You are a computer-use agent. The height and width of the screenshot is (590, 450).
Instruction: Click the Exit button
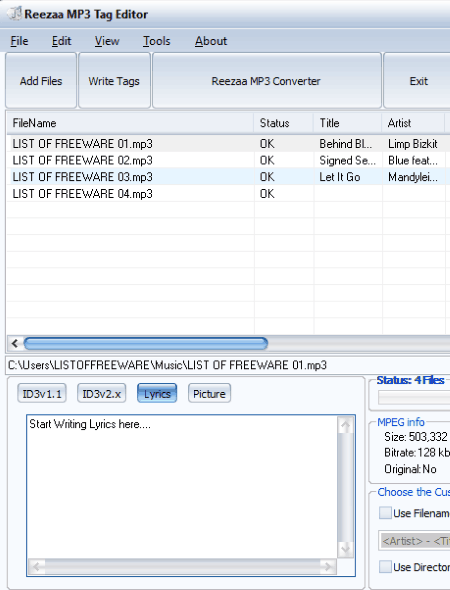pos(418,81)
